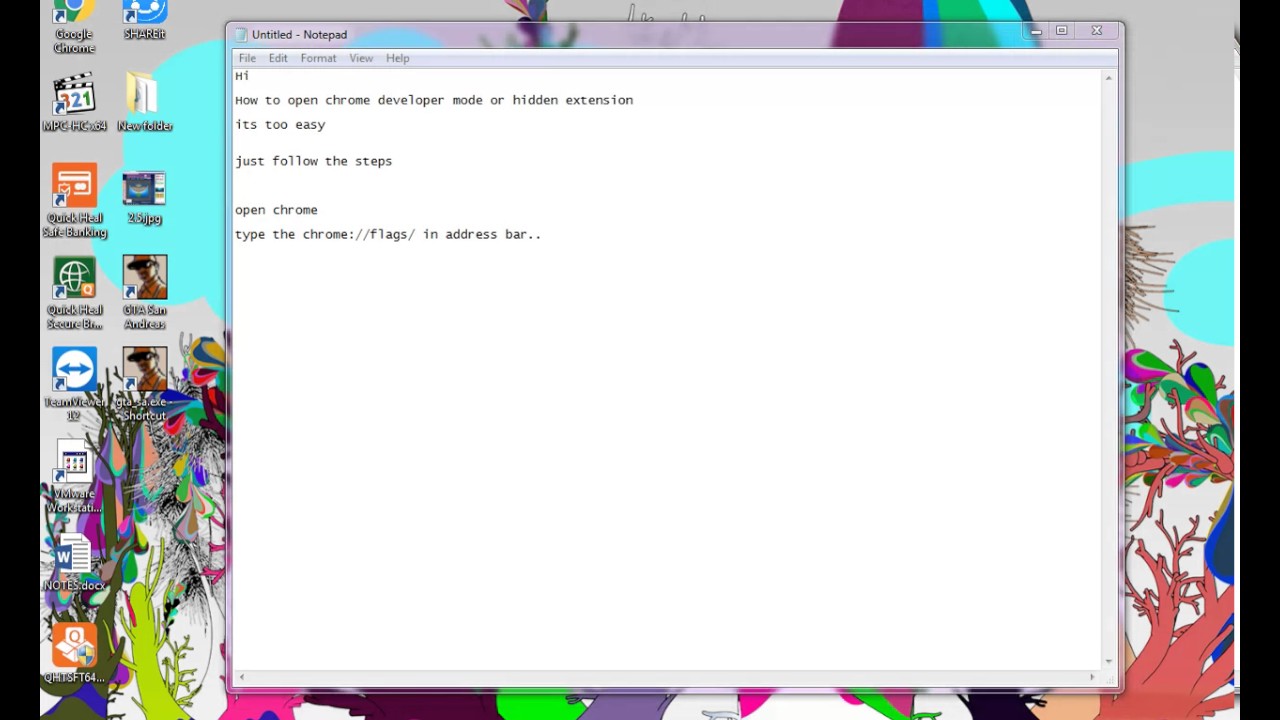Click the 'chrome://flags/' text in the editor
This screenshot has height=720, width=1280.
(359, 234)
